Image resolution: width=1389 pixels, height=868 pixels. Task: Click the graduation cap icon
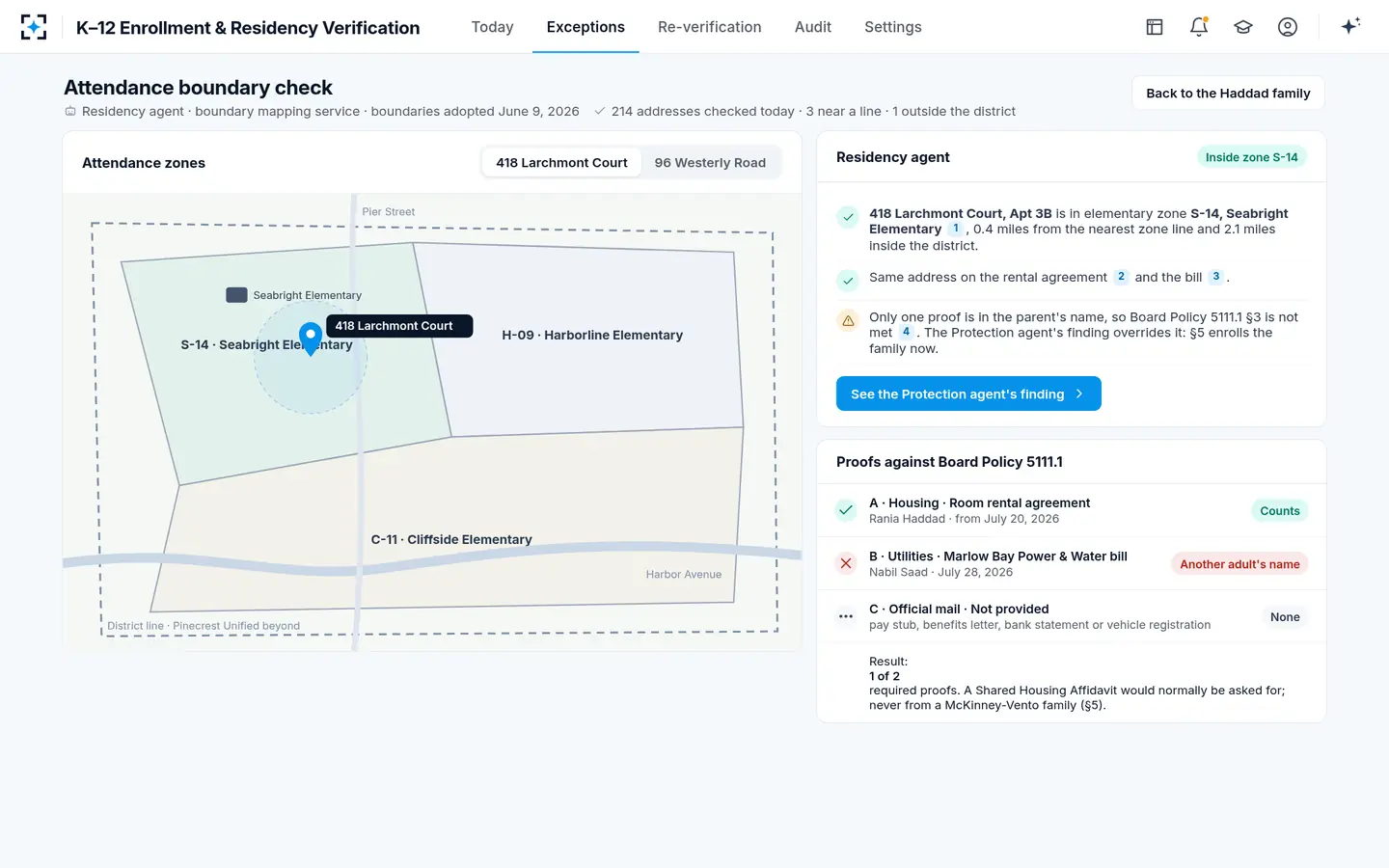[1243, 27]
